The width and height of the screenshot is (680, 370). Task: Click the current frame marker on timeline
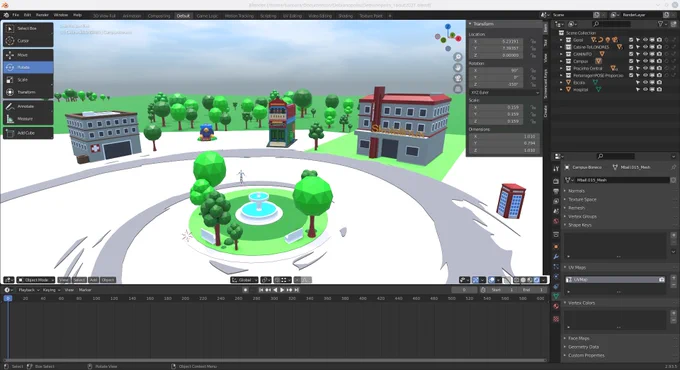(8, 298)
